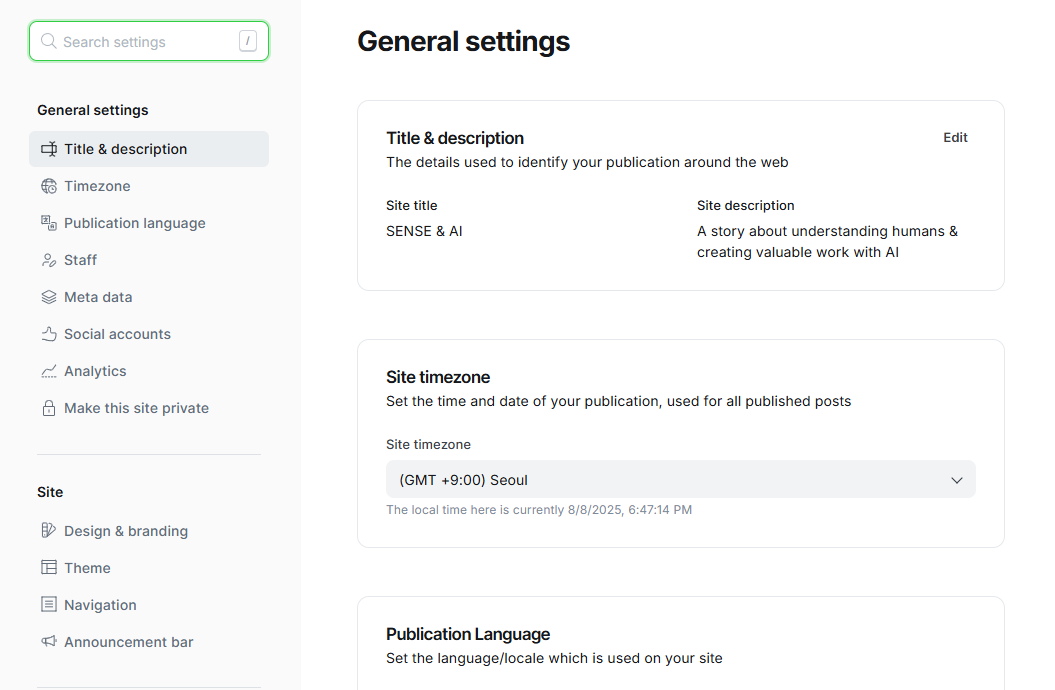Click the Staff people icon
This screenshot has width=1055, height=690.
[48, 260]
